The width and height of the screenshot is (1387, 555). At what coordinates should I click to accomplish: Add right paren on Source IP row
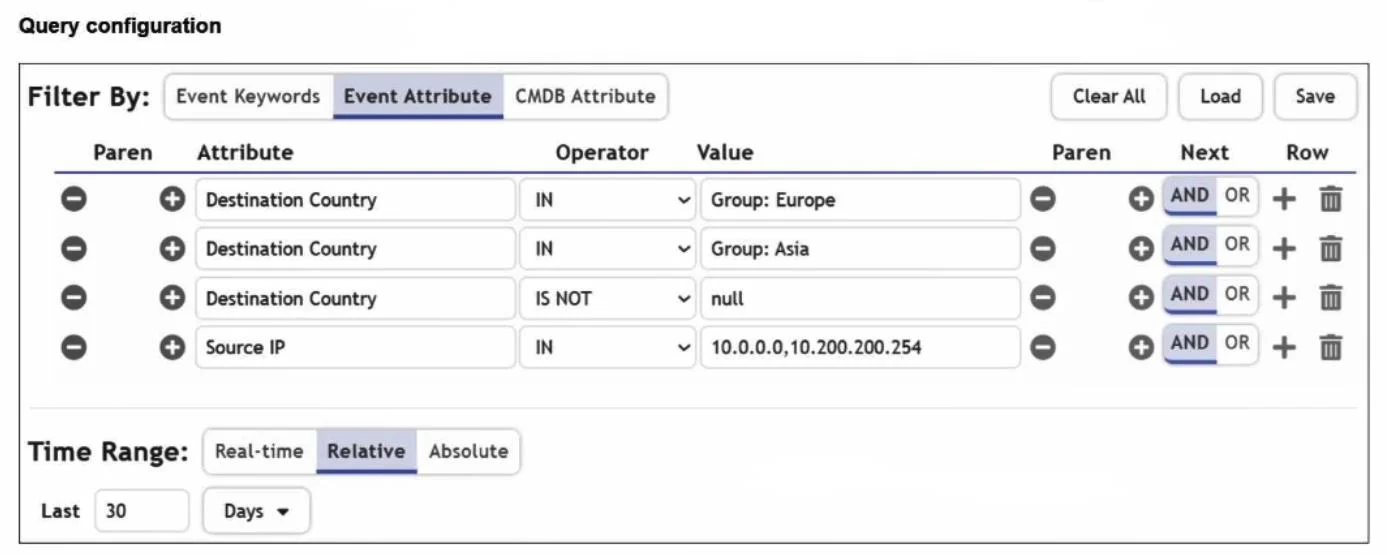(1141, 347)
